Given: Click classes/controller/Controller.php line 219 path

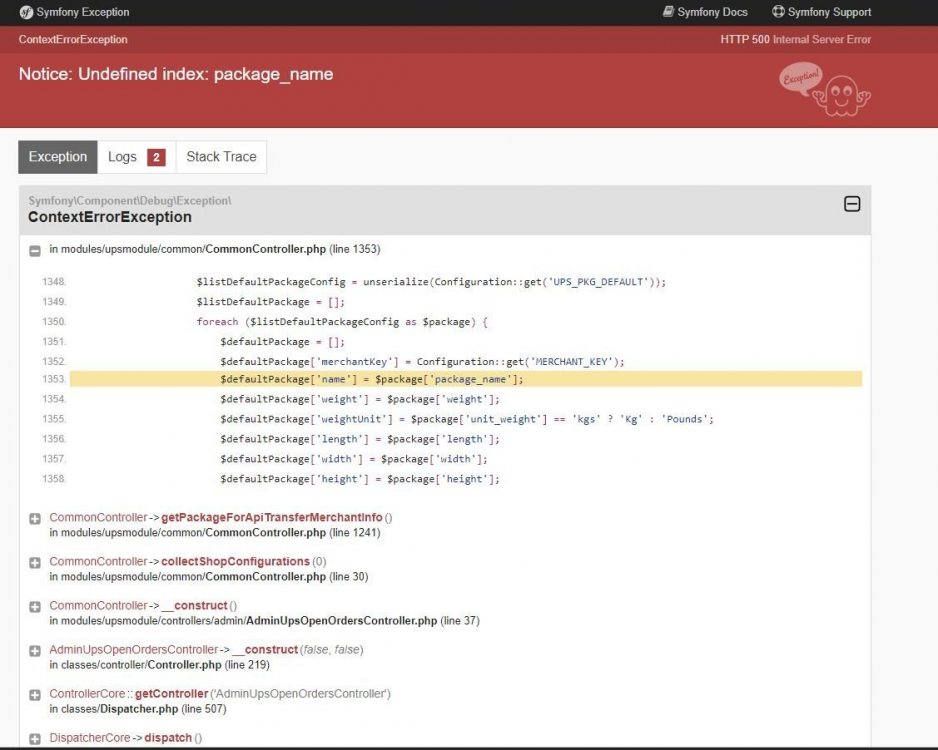Looking at the screenshot, I should (159, 665).
